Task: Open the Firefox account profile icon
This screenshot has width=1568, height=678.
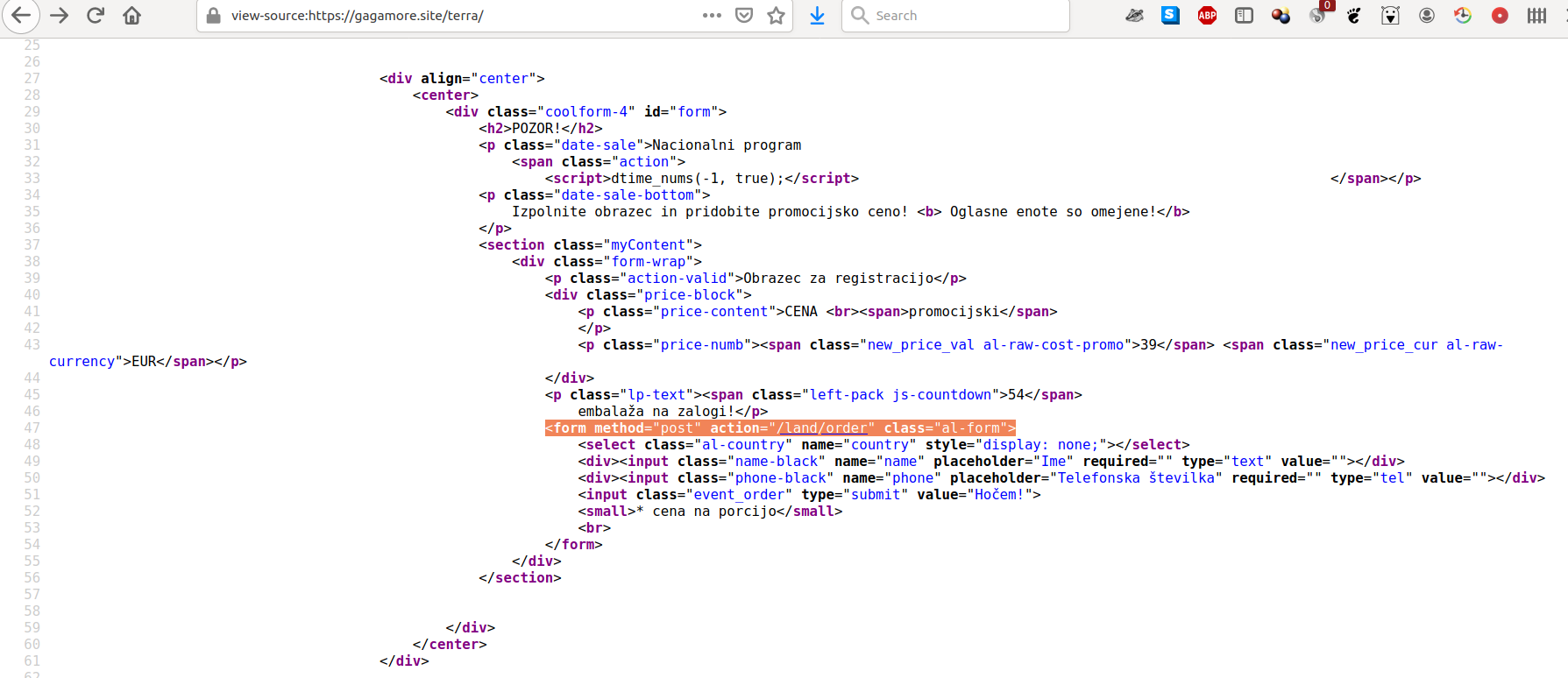Action: pyautogui.click(x=1427, y=15)
